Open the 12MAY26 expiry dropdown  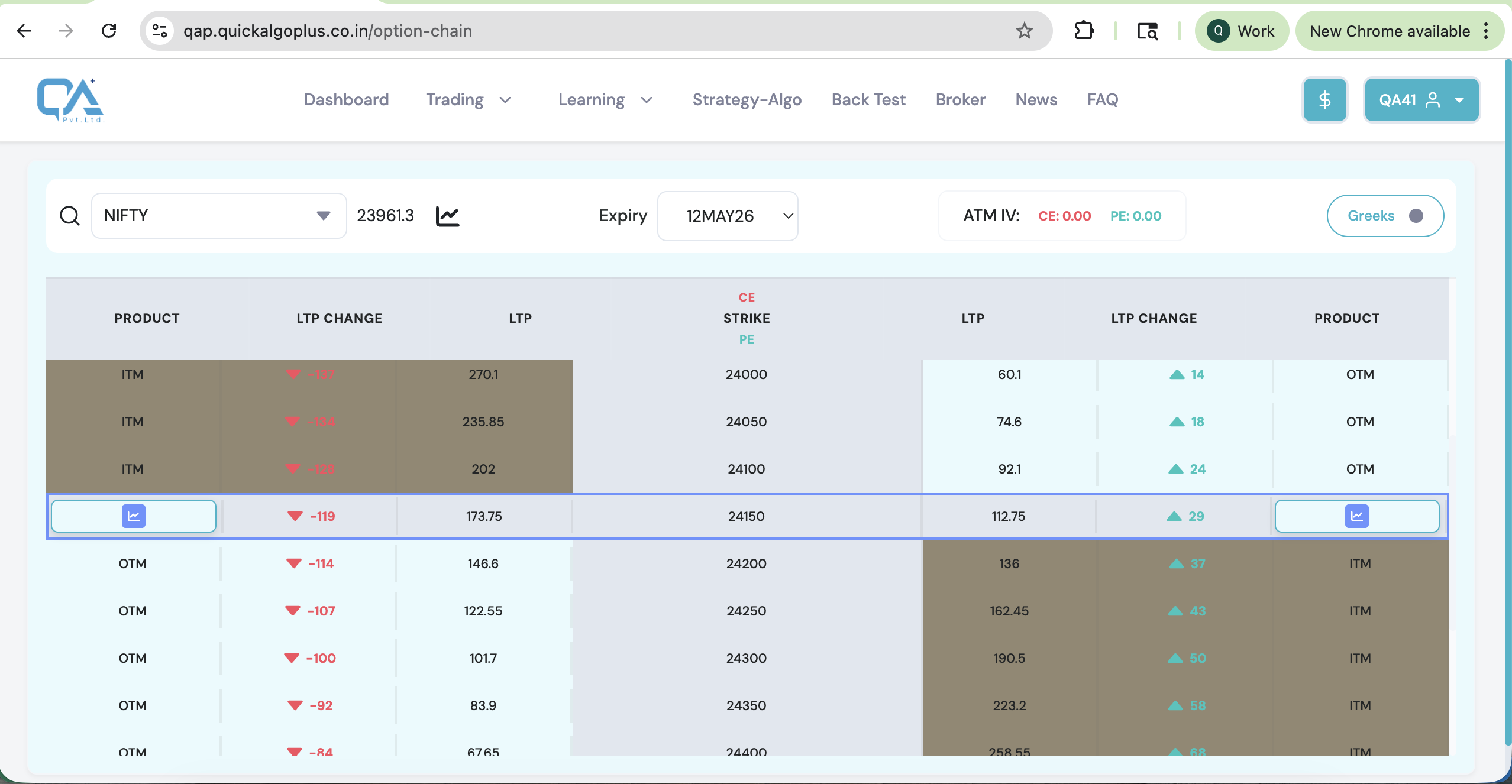[x=728, y=216]
